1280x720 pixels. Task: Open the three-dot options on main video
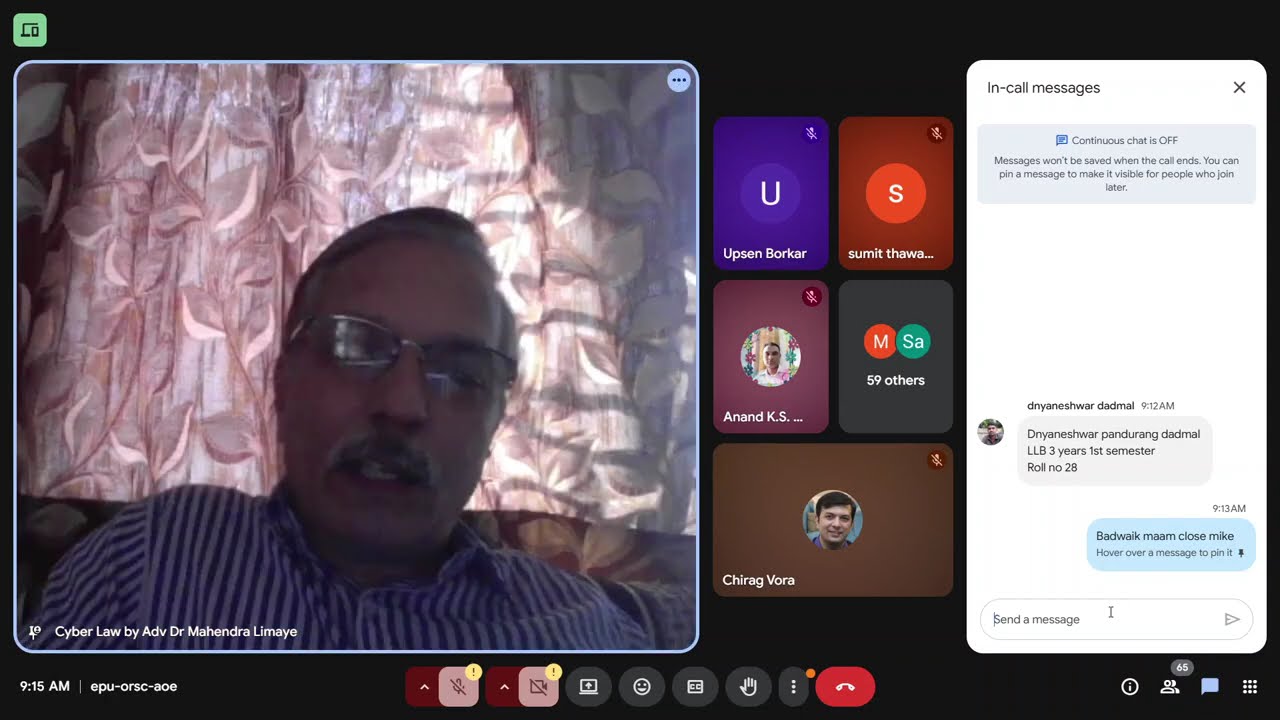coord(679,80)
